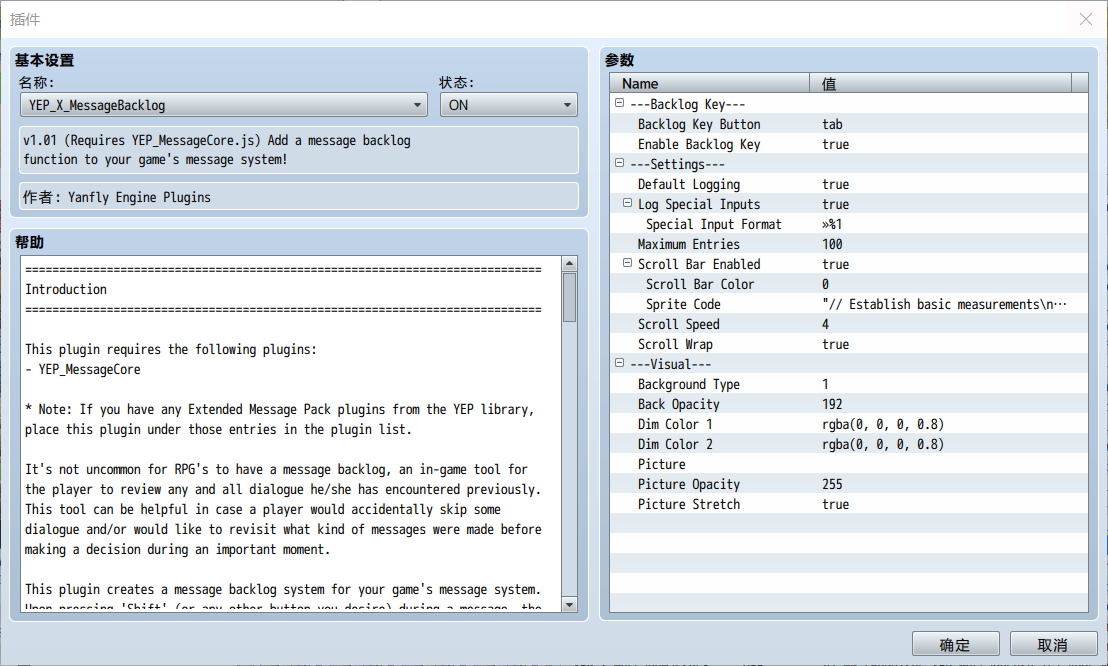This screenshot has height=666, width=1108.
Task: Click the Scroll Speed value 4
Action: pos(825,324)
